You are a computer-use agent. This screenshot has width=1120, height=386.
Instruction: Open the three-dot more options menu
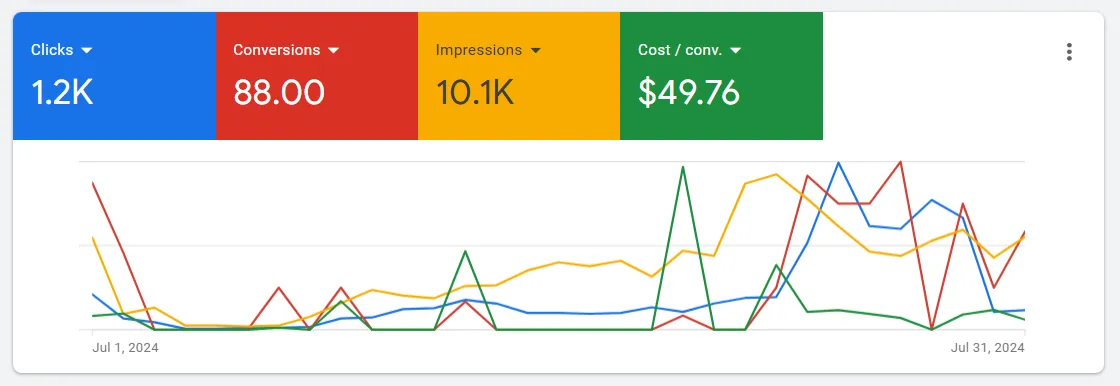(1069, 51)
